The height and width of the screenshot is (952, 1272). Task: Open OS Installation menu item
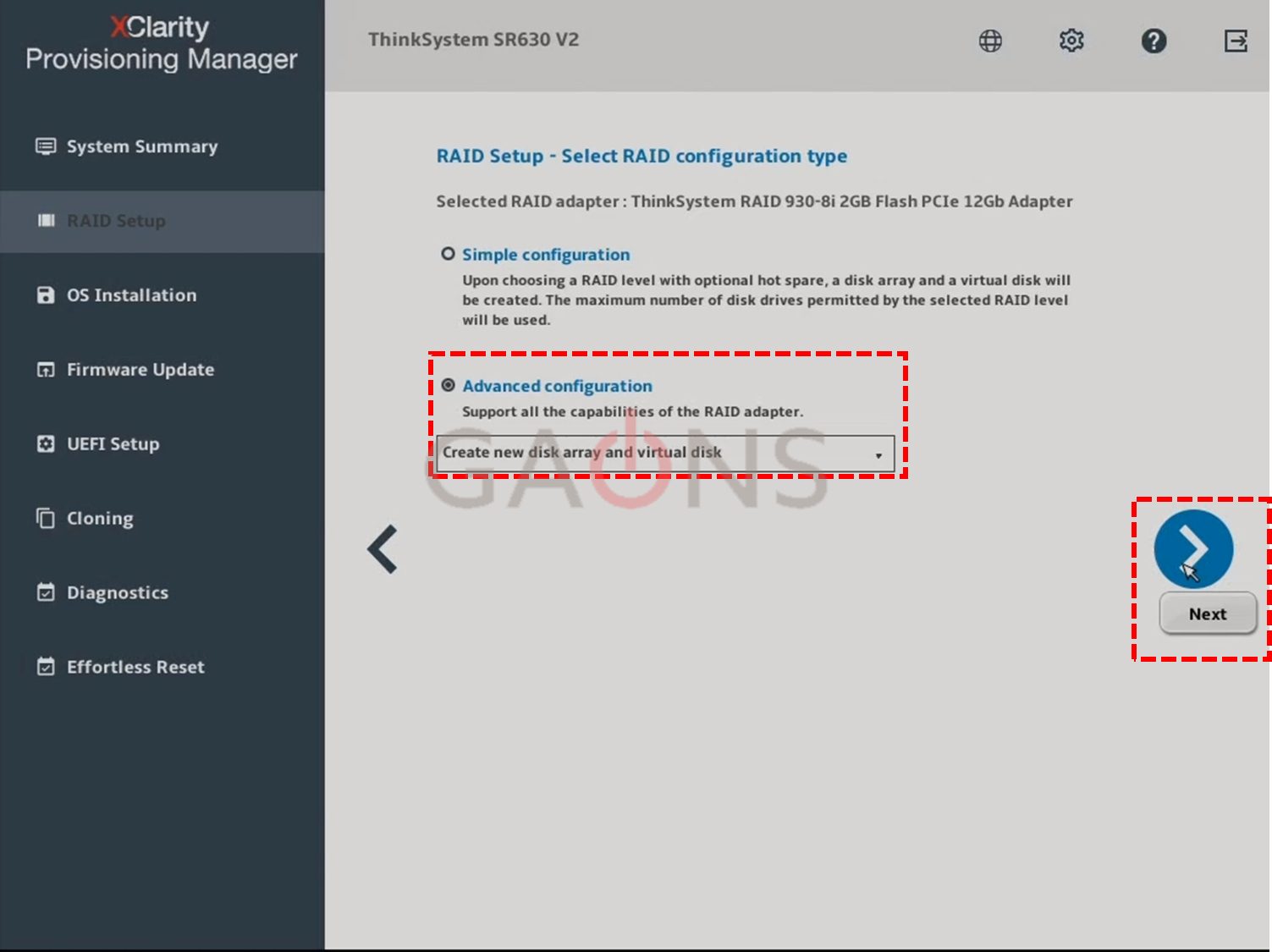click(162, 295)
